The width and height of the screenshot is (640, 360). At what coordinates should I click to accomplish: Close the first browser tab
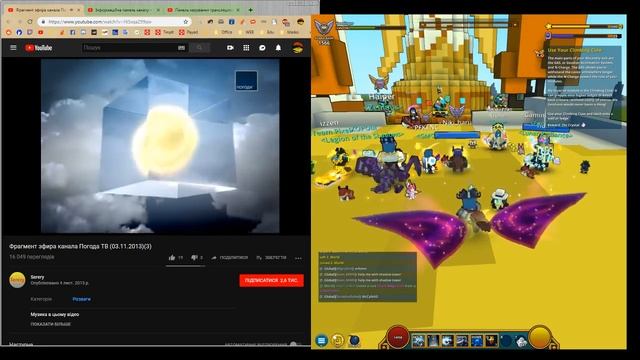tap(78, 10)
